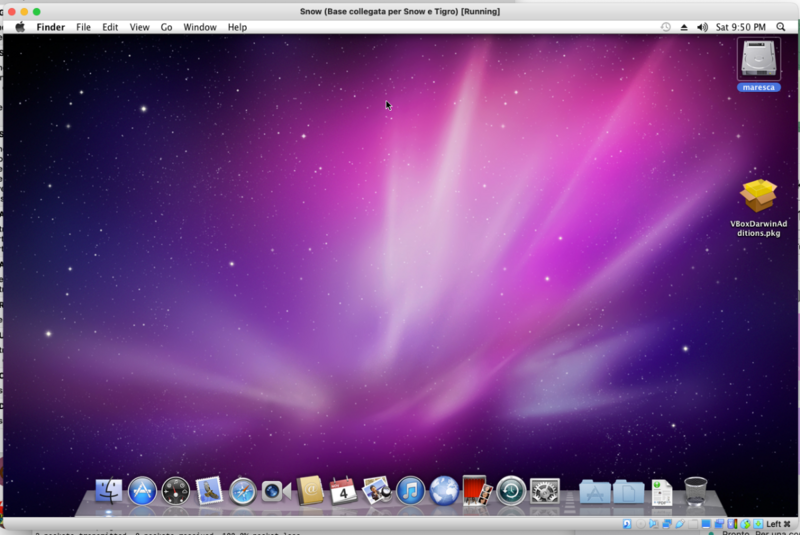The width and height of the screenshot is (800, 535).
Task: Open Finder from the Dock
Action: pyautogui.click(x=109, y=490)
